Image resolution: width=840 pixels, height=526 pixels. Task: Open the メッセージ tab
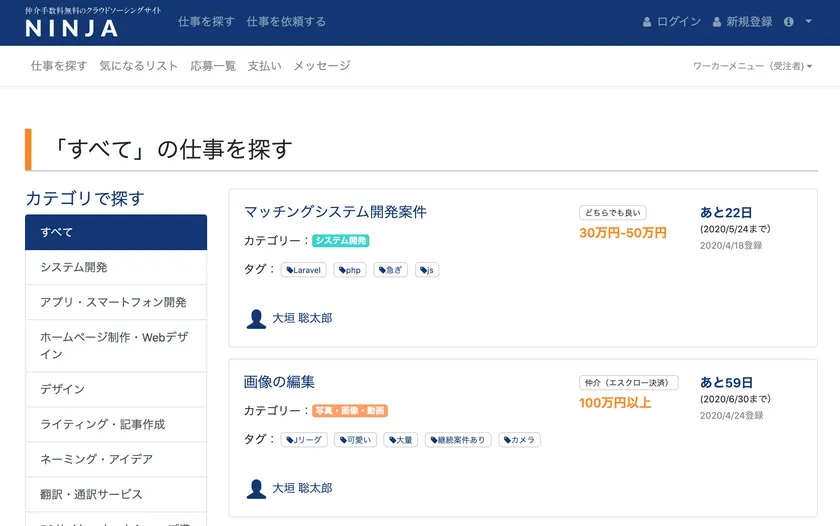[321, 66]
